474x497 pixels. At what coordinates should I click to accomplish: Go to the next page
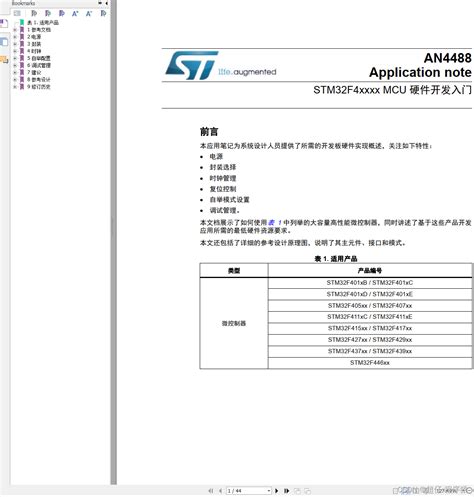click(277, 491)
